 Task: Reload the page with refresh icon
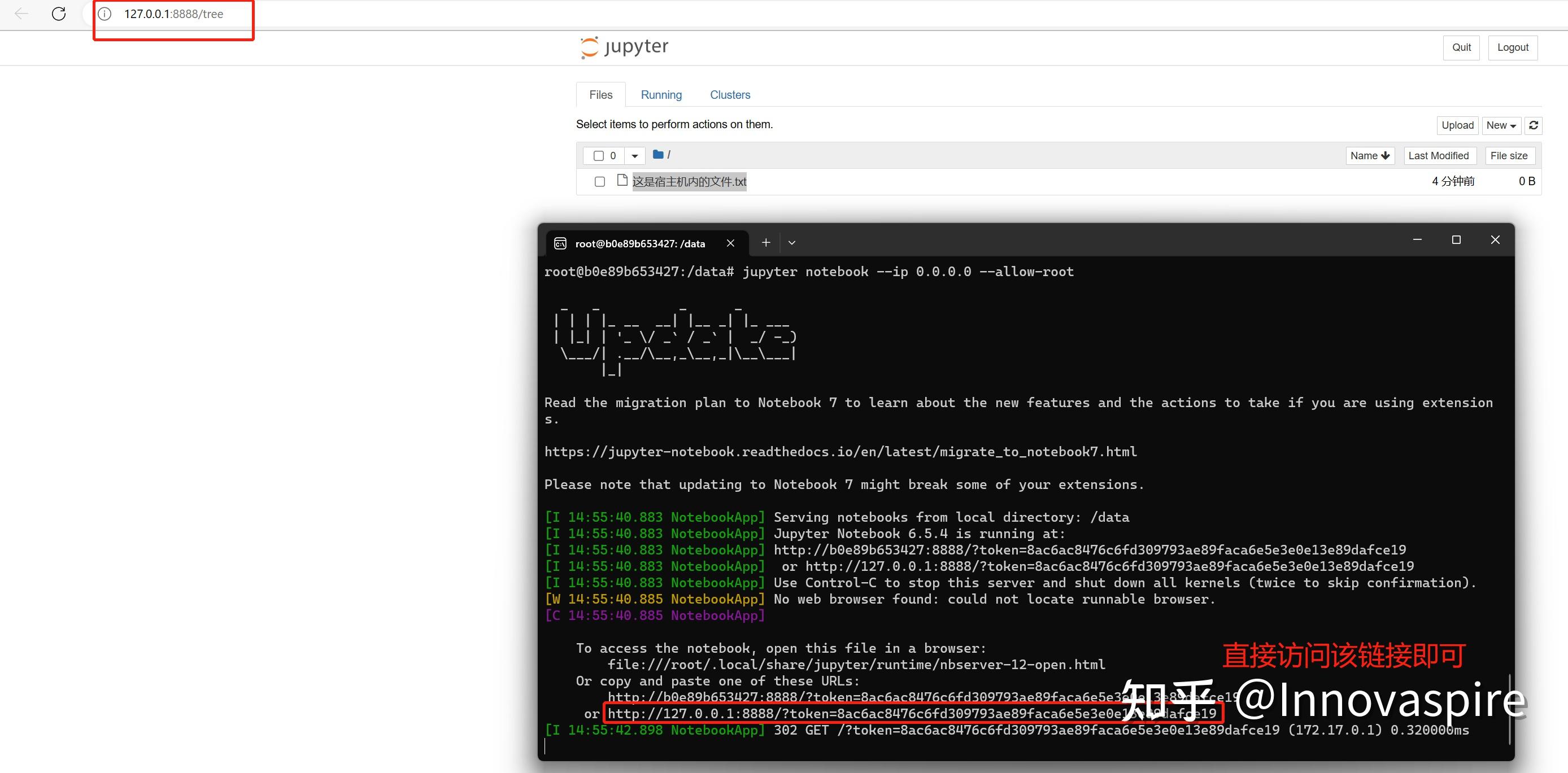click(x=59, y=14)
